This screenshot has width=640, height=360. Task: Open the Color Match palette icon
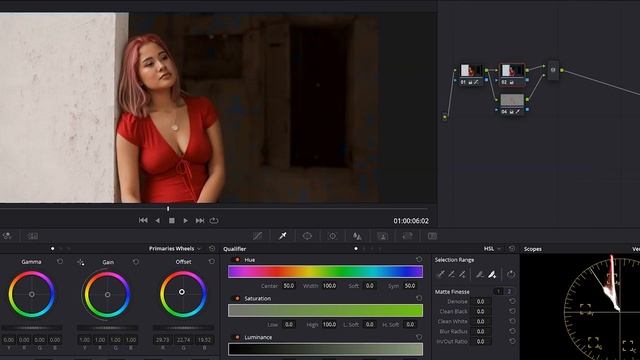point(7,236)
